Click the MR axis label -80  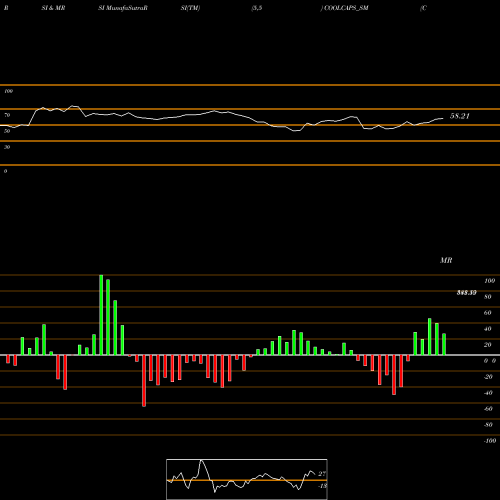(x=488, y=425)
